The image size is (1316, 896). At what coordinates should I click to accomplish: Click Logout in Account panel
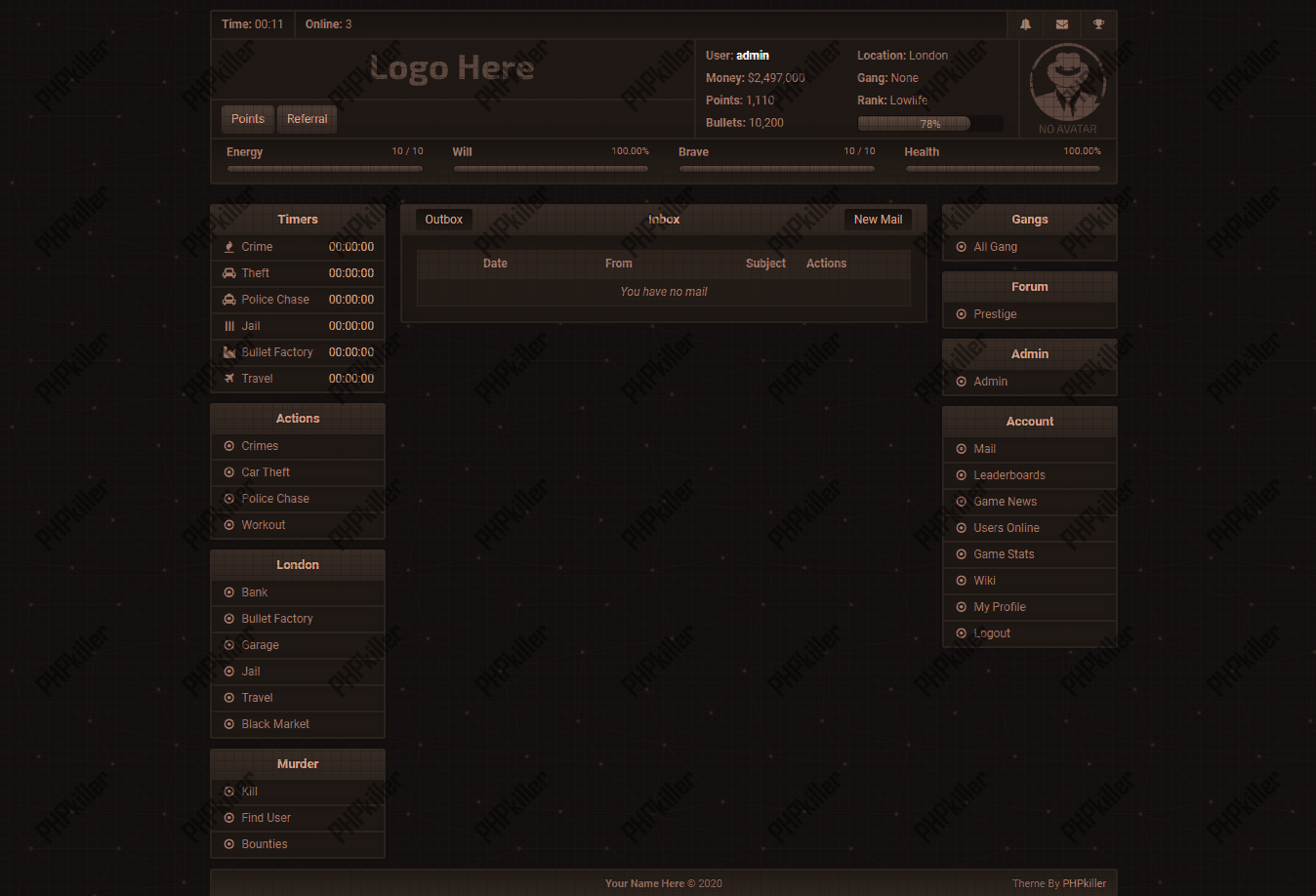(x=992, y=633)
